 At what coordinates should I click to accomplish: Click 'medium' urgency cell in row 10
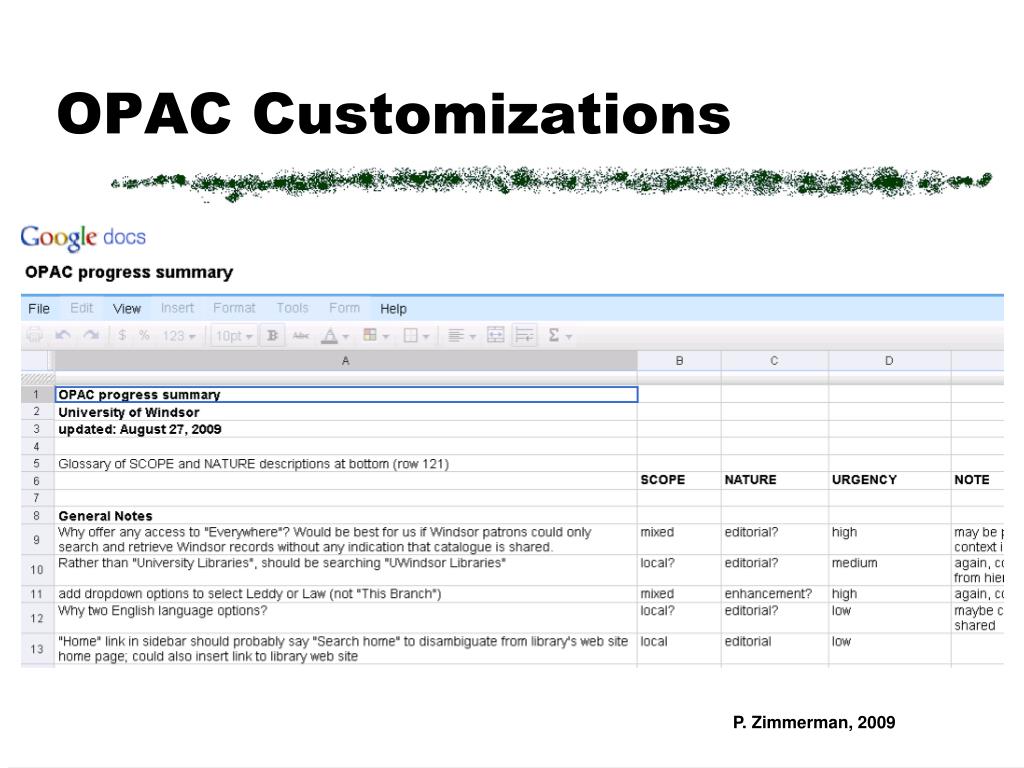tap(889, 570)
